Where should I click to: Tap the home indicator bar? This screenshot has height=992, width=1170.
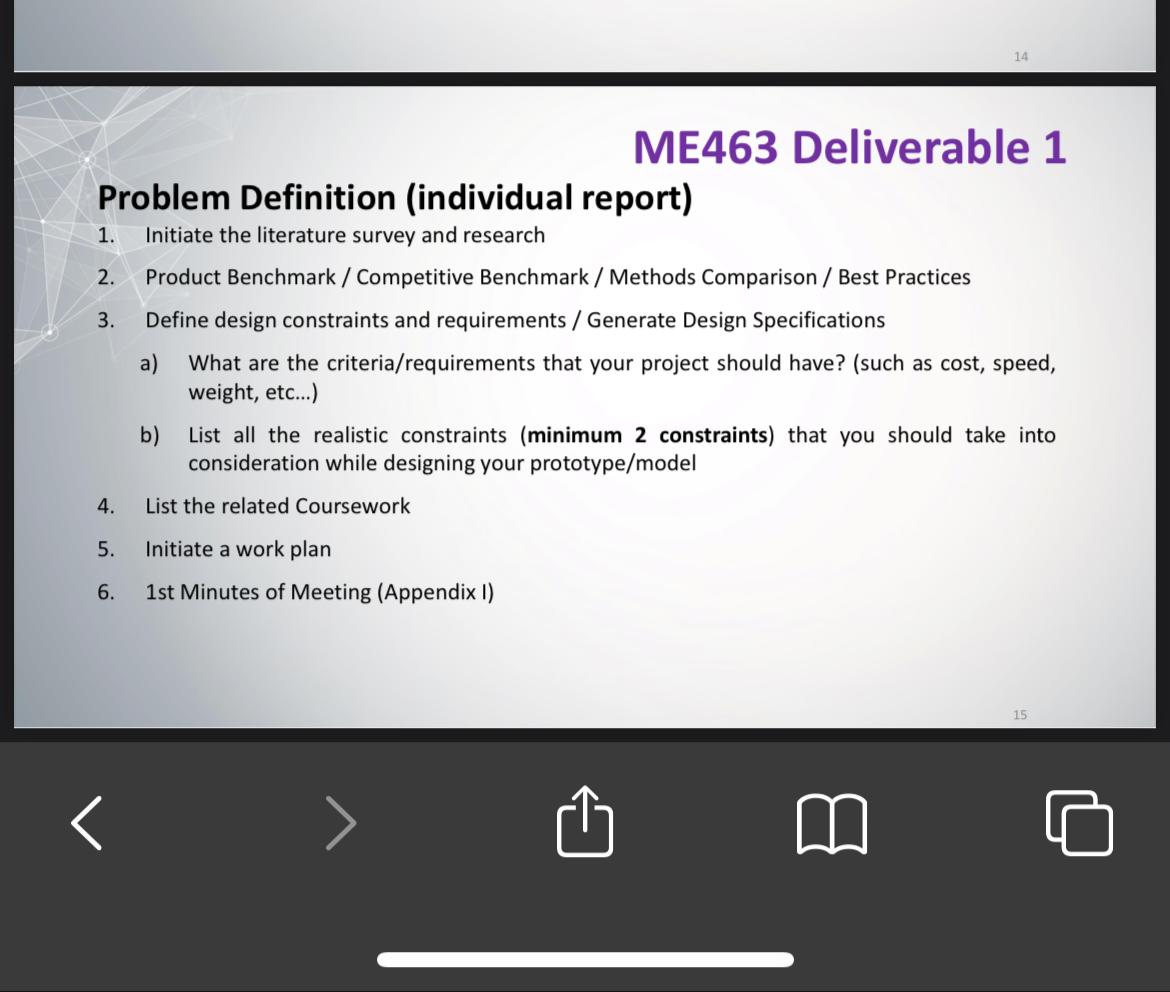pos(585,960)
